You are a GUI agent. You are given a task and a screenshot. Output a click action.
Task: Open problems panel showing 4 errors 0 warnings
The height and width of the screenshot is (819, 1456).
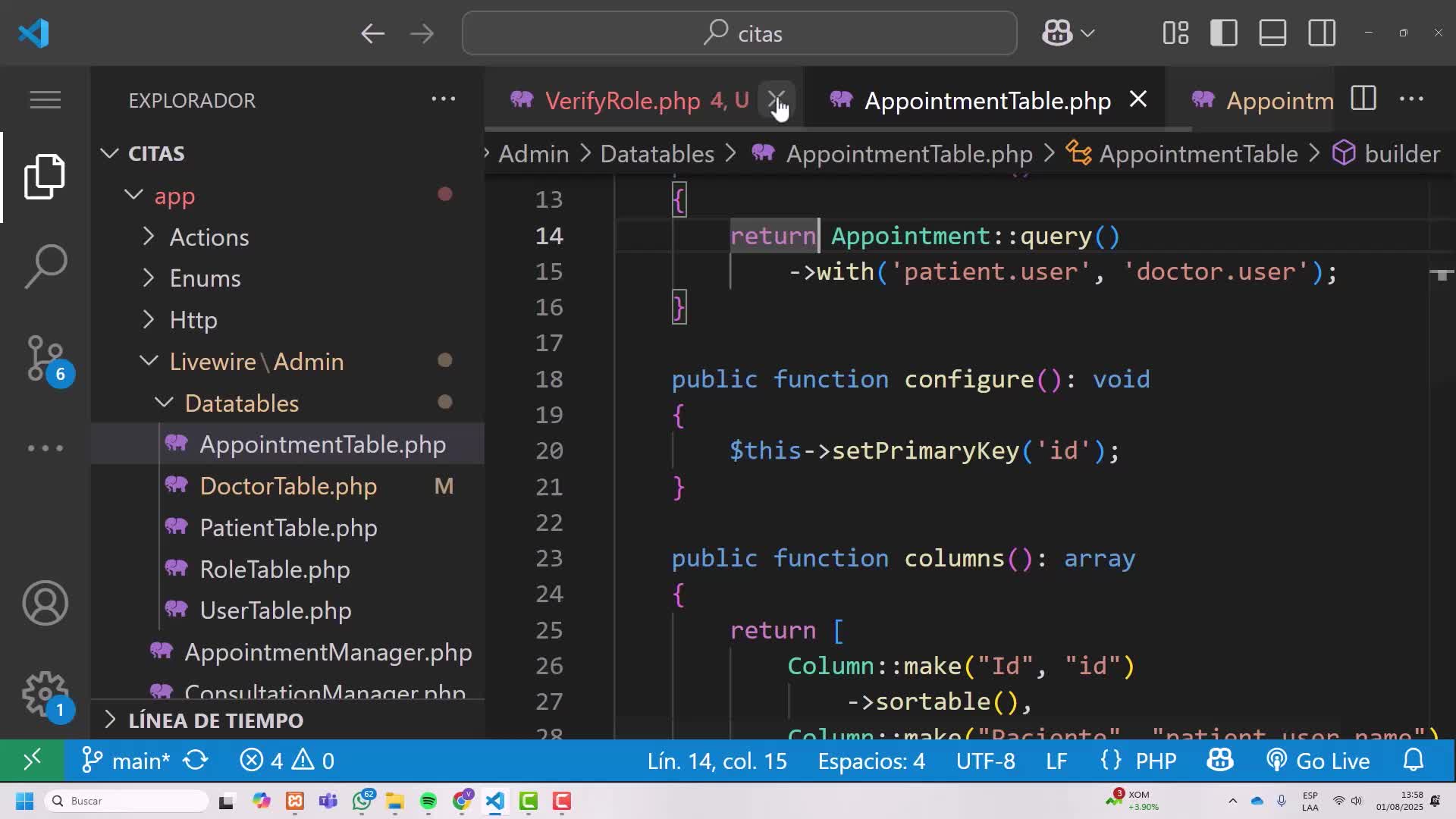287,761
